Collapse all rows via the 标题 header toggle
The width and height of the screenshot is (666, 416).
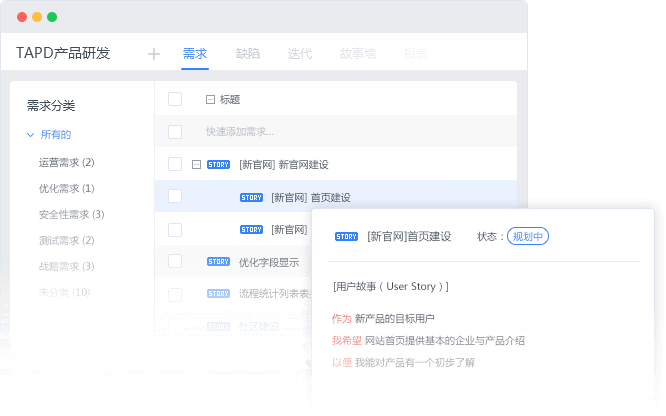[x=210, y=99]
